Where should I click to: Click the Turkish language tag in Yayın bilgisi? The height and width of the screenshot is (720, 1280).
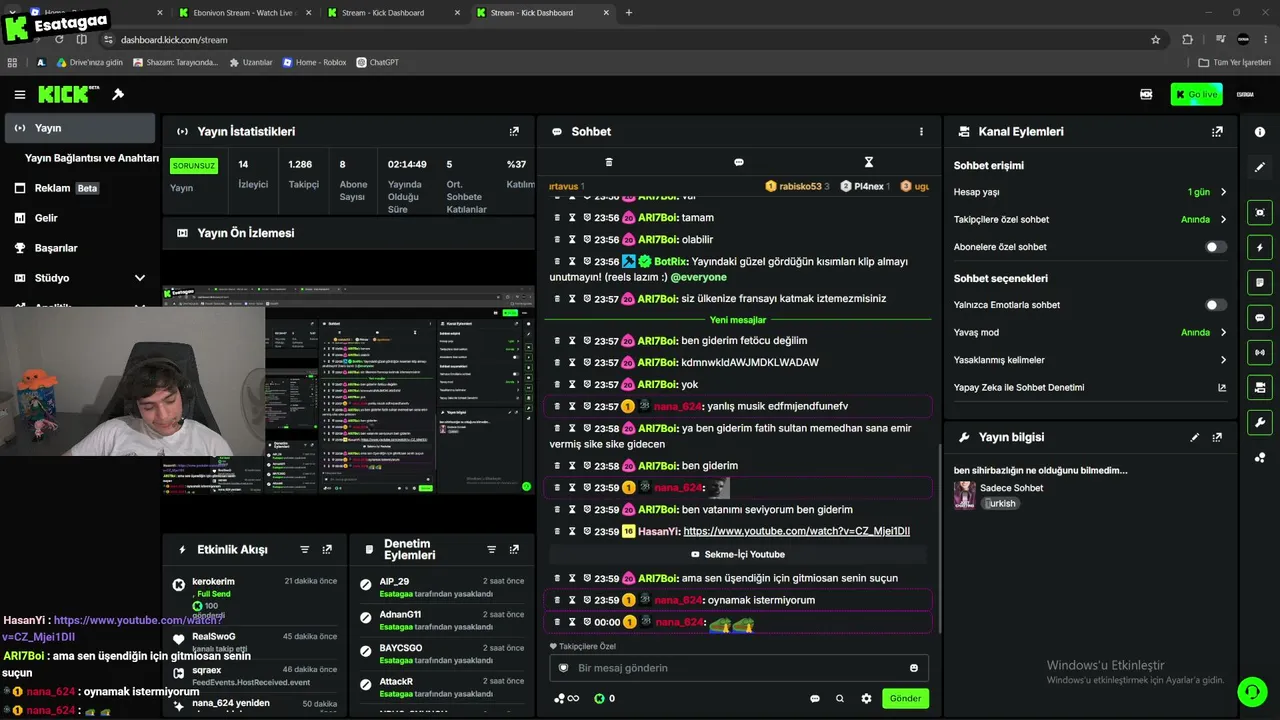click(1000, 504)
